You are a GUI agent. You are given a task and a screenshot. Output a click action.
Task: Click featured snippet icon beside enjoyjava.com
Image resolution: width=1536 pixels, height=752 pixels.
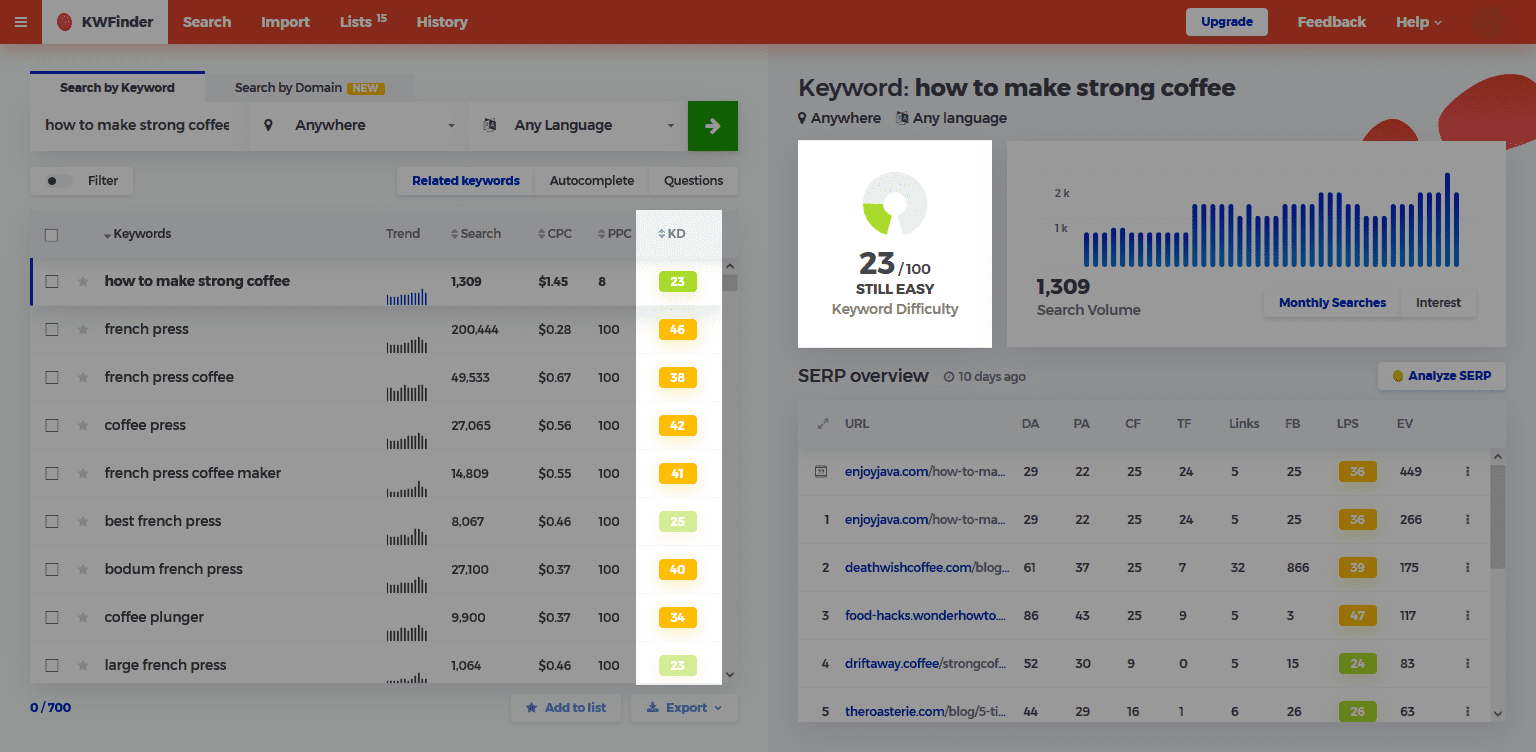click(x=821, y=471)
